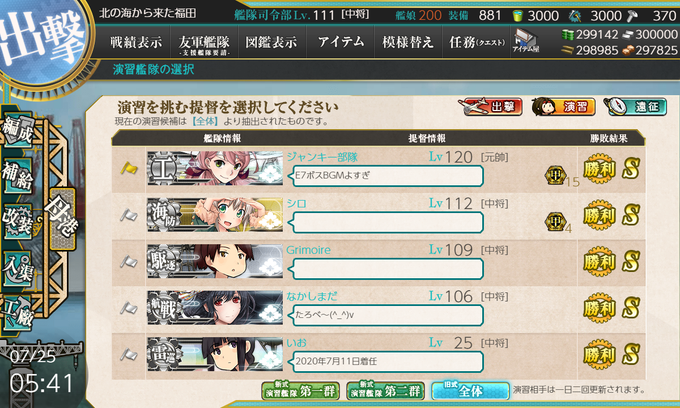Click the 演習 exercise button
This screenshot has height=408, width=680.
click(x=563, y=107)
